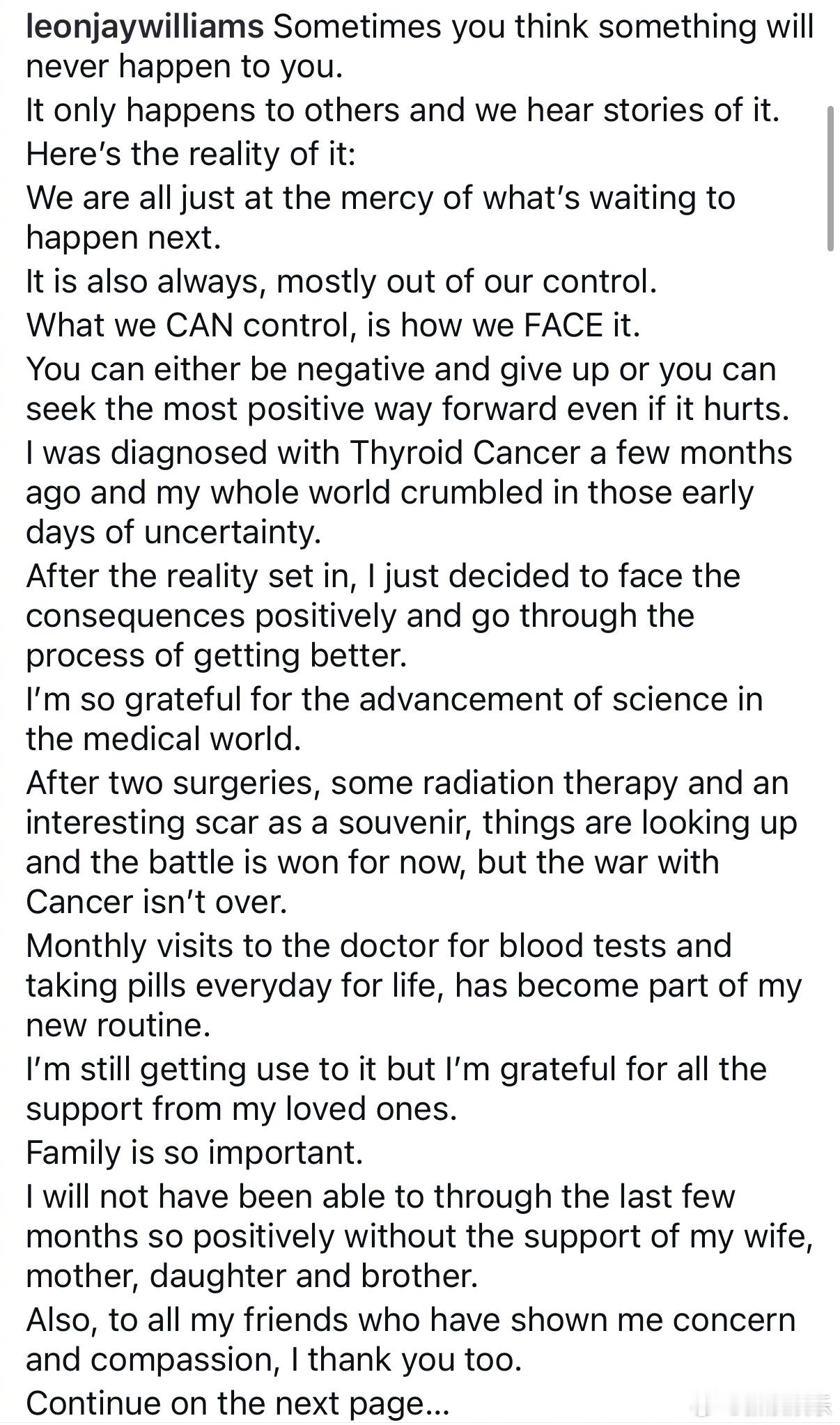
Task: Open the leonjaywilliams profile link
Action: coord(145,26)
